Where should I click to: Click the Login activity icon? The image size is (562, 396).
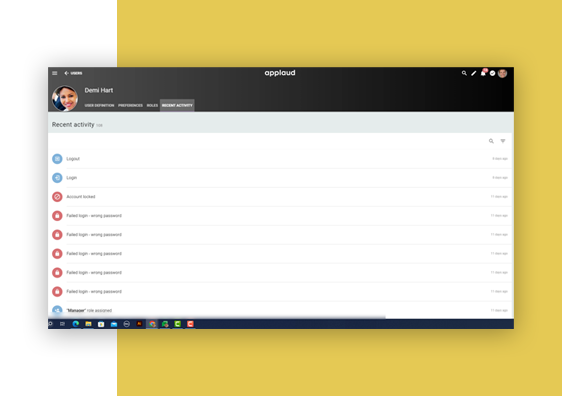coord(57,178)
